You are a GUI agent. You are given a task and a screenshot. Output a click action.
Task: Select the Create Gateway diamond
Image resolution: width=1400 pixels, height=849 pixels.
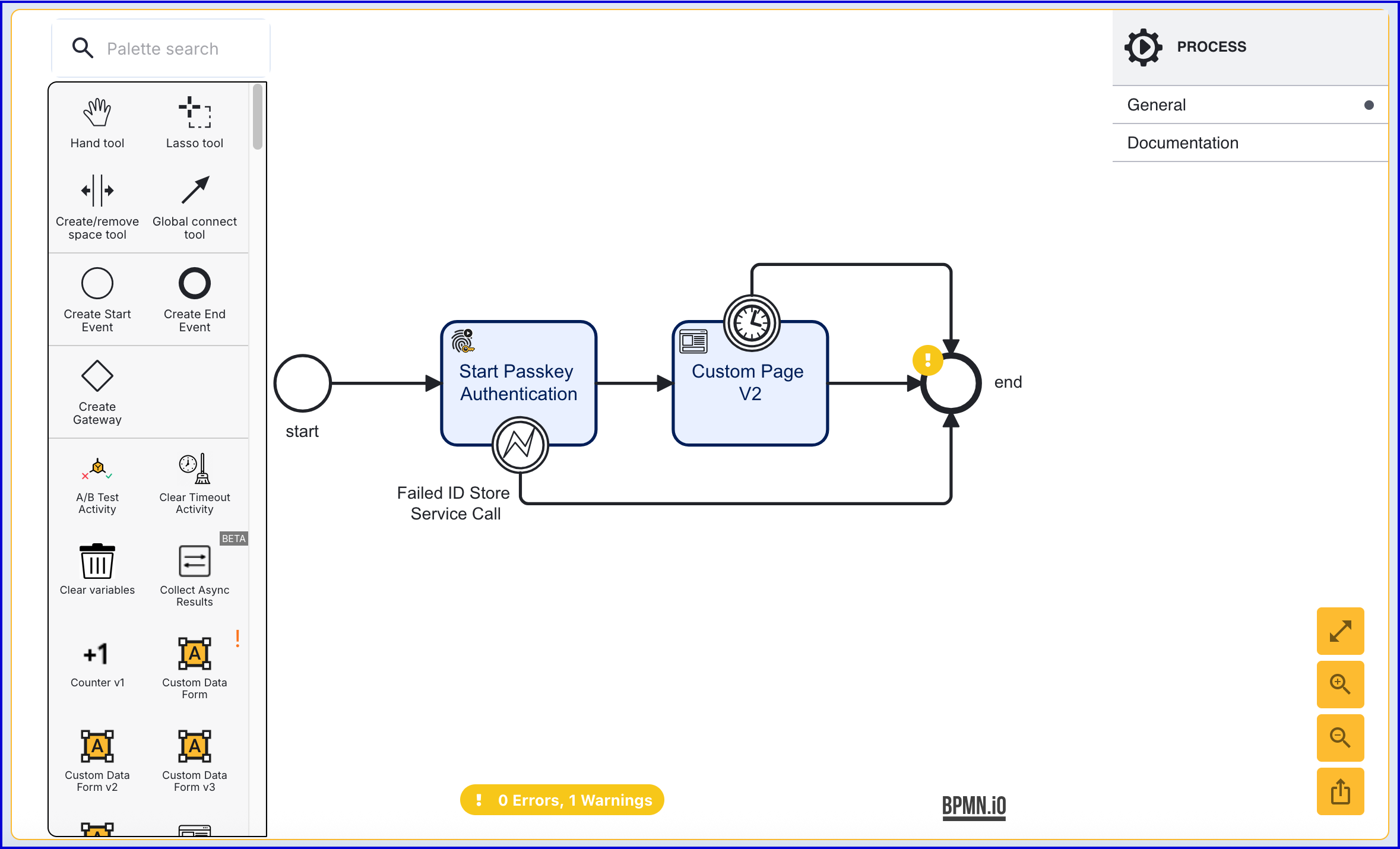pos(97,376)
